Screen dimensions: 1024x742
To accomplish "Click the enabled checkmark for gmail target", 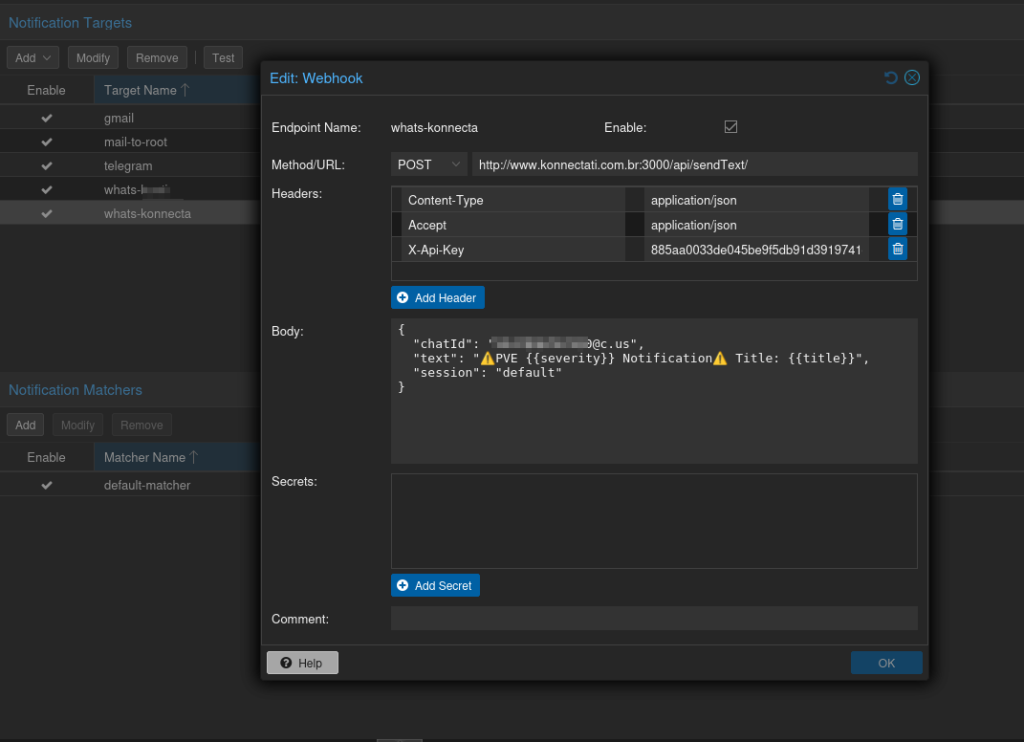I will [x=46, y=118].
